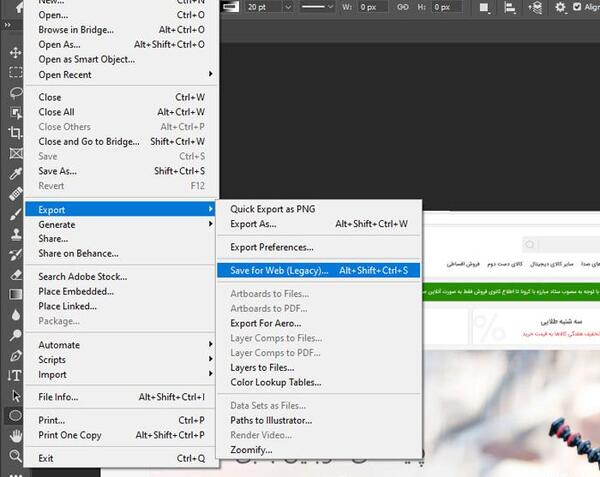Viewport: 600px width, 477px height.
Task: Select the Lasso tool
Action: (15, 93)
